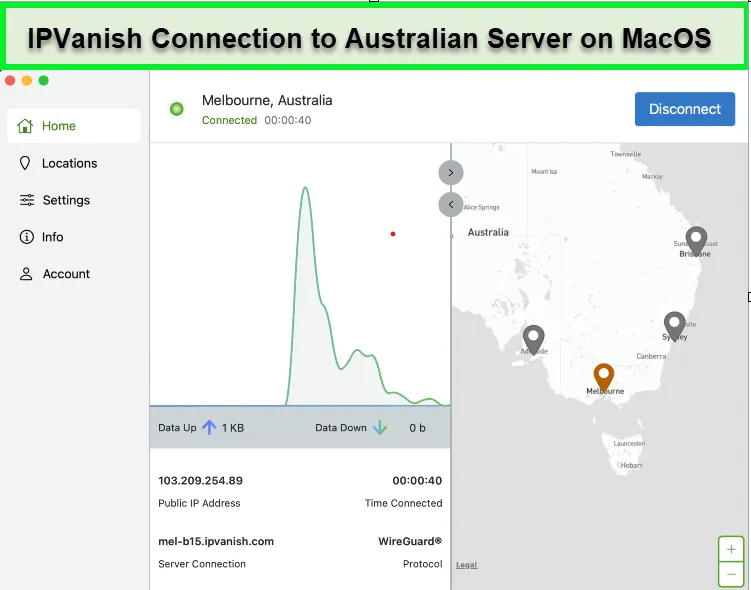751x590 pixels.
Task: Select the Adelaide server map pin
Action: [533, 339]
